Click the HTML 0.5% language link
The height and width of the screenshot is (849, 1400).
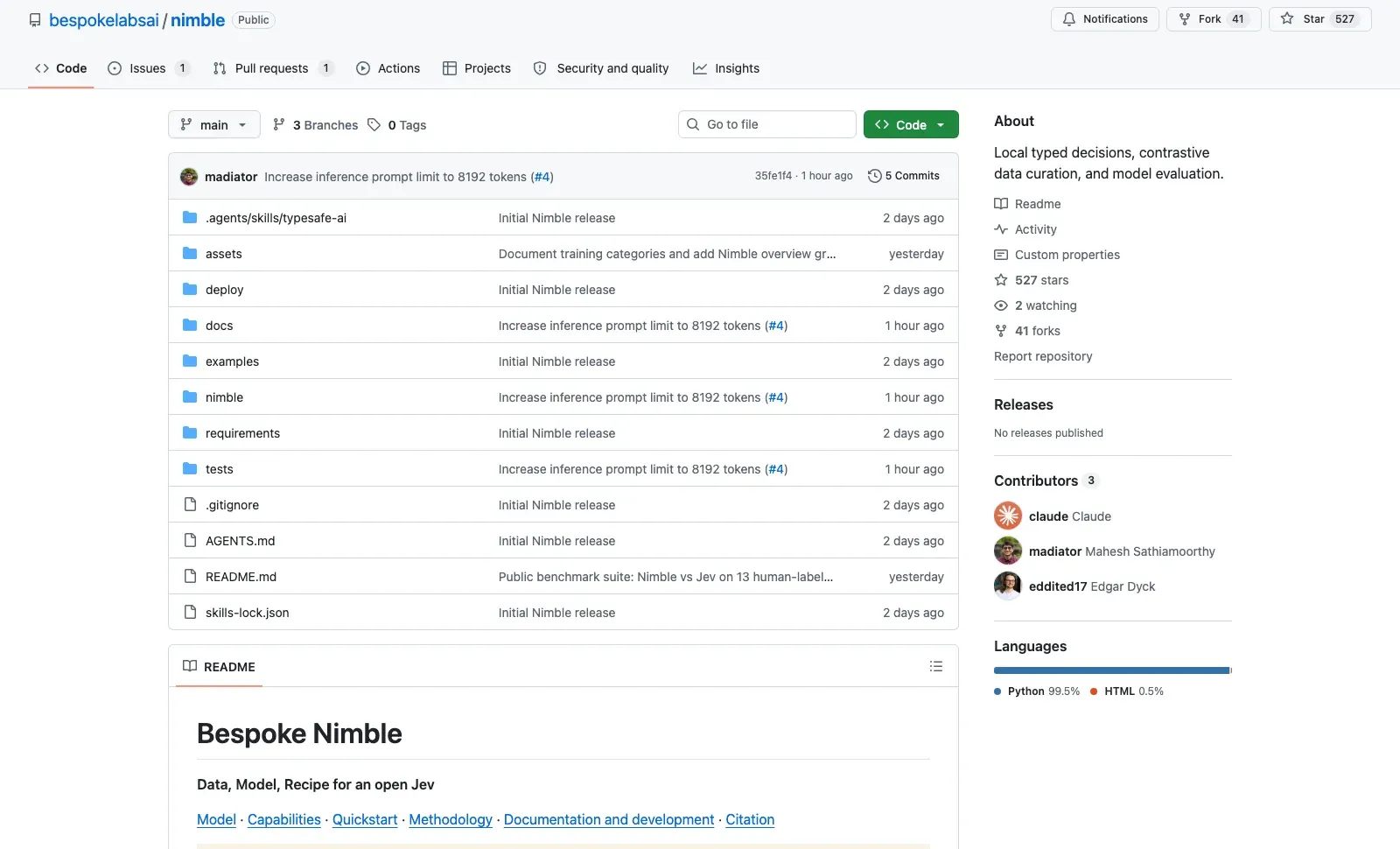[1127, 691]
